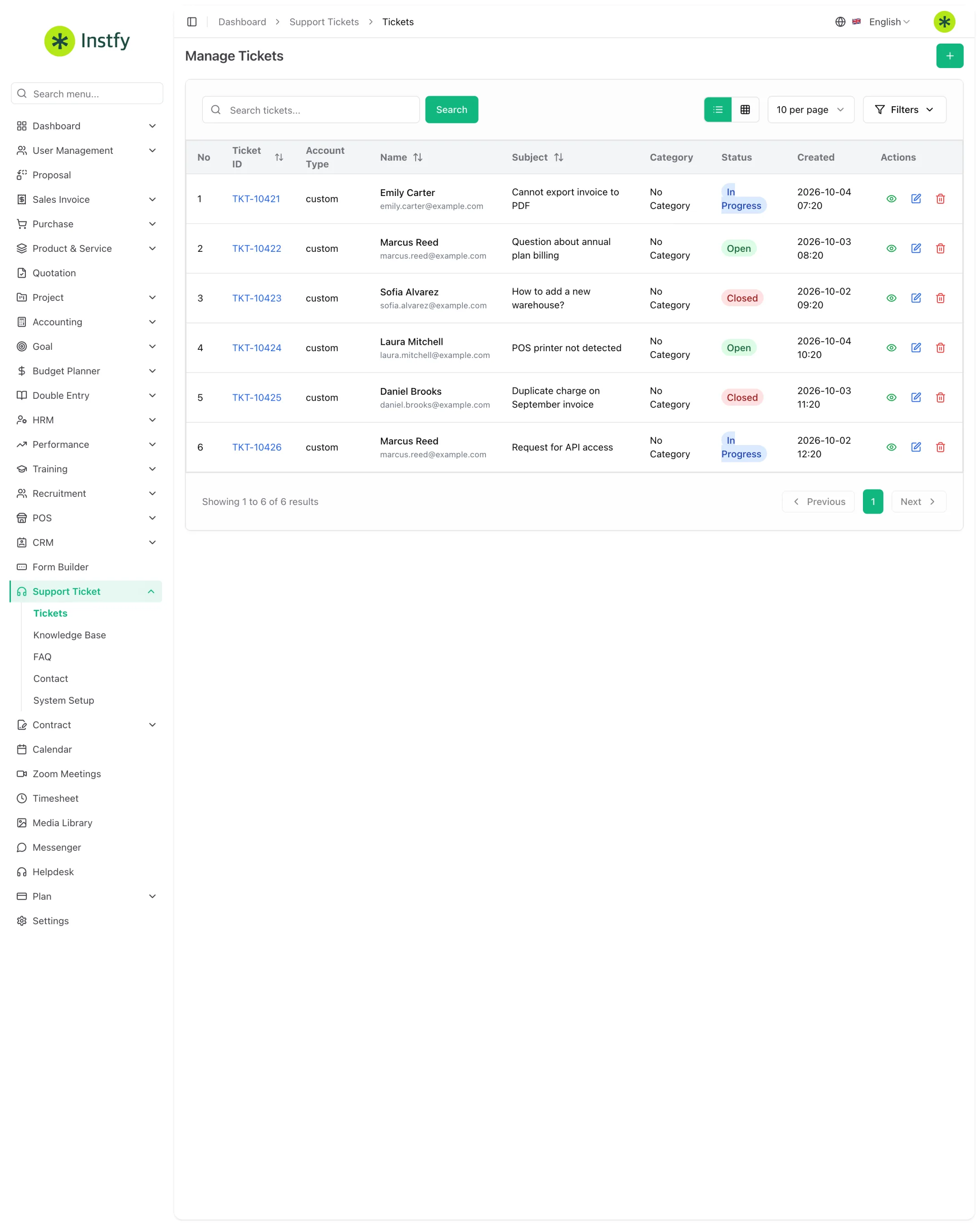Open Settings in the sidebar
This screenshot has width=980, height=1225.
coord(86,921)
